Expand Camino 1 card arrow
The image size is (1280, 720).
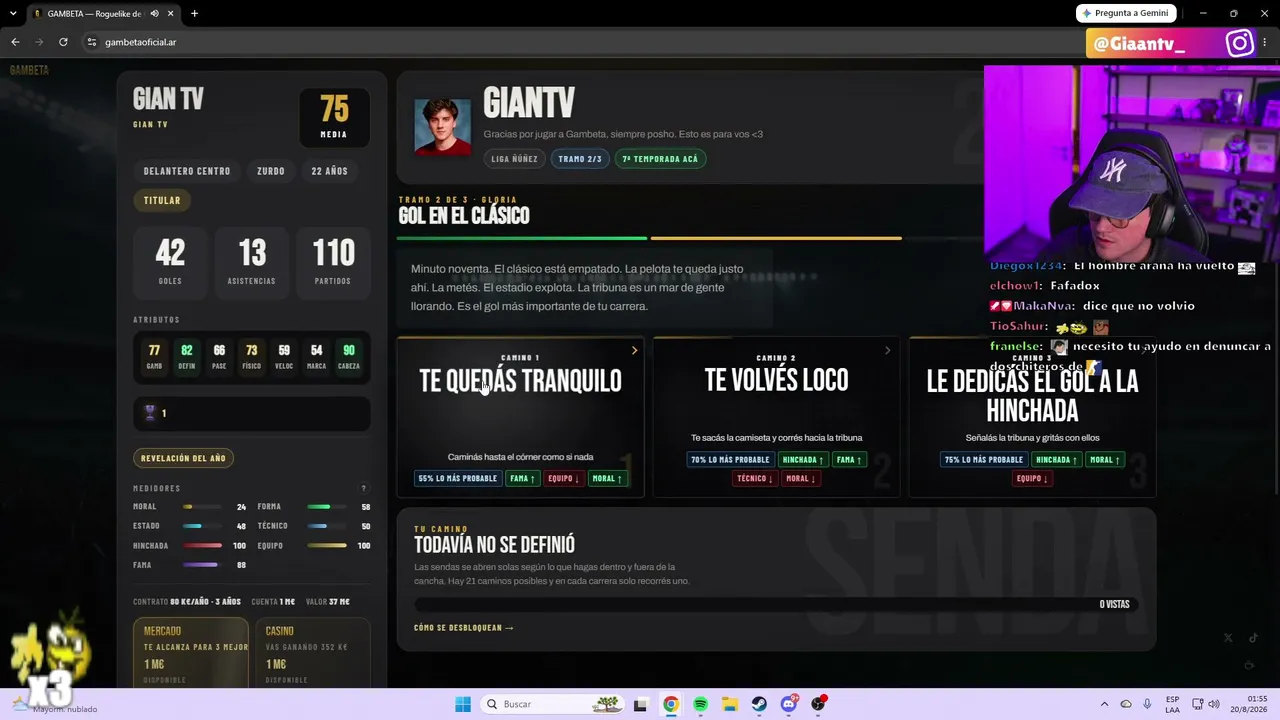[634, 350]
